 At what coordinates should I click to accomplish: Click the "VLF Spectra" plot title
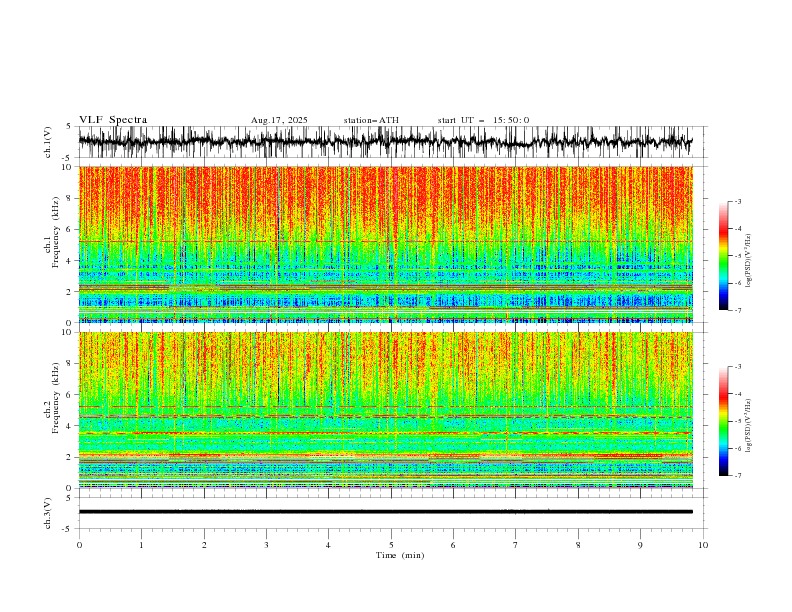tap(113, 120)
